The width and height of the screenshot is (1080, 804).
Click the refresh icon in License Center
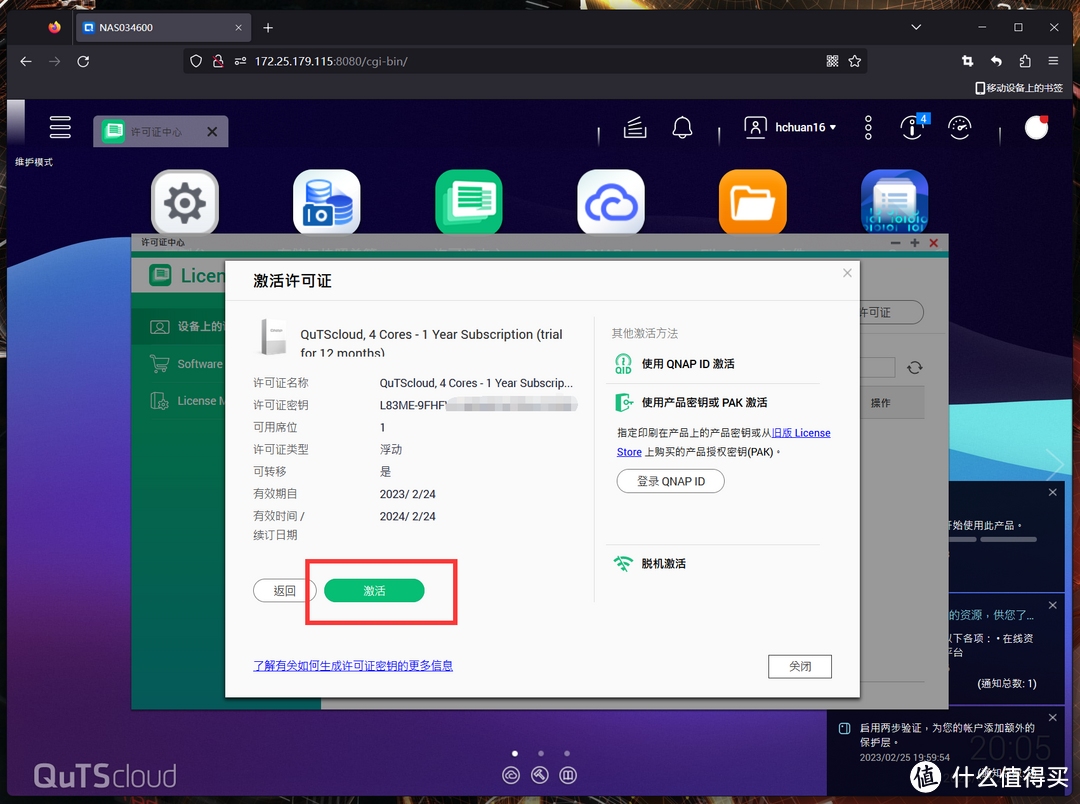pyautogui.click(x=915, y=367)
